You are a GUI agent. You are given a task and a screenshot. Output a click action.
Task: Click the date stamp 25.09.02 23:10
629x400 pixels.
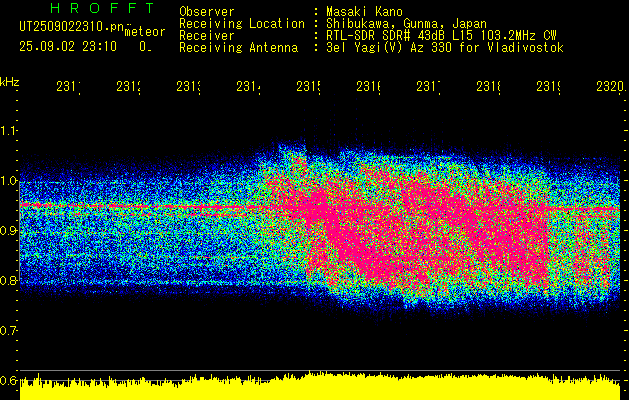click(x=68, y=47)
